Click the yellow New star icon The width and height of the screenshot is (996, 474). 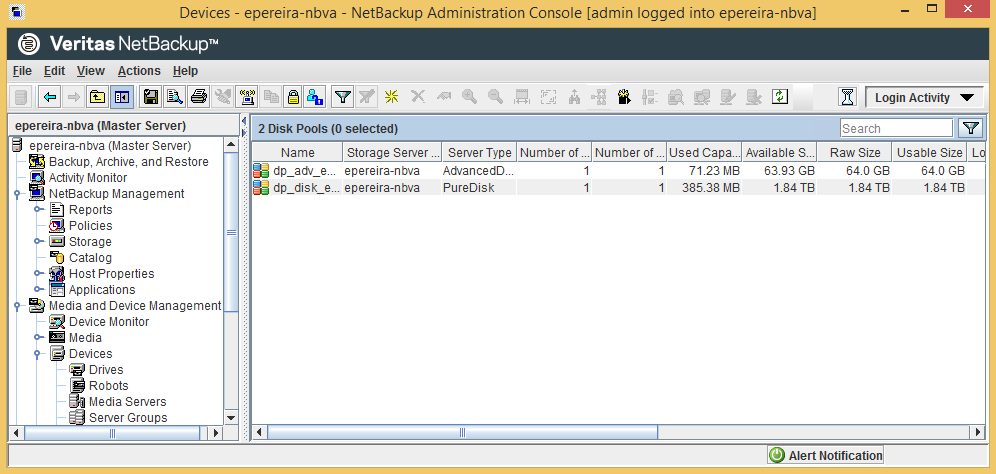(391, 97)
